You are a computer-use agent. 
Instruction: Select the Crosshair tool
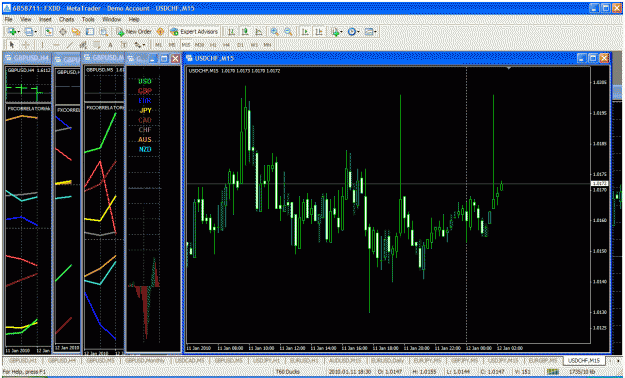click(26, 45)
